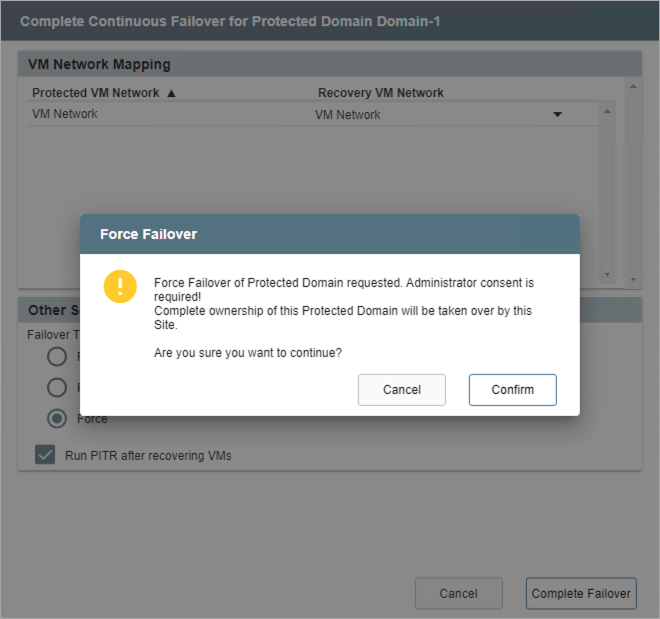The height and width of the screenshot is (619, 660).
Task: Click the yellow warning exclamation icon
Action: coord(120,286)
